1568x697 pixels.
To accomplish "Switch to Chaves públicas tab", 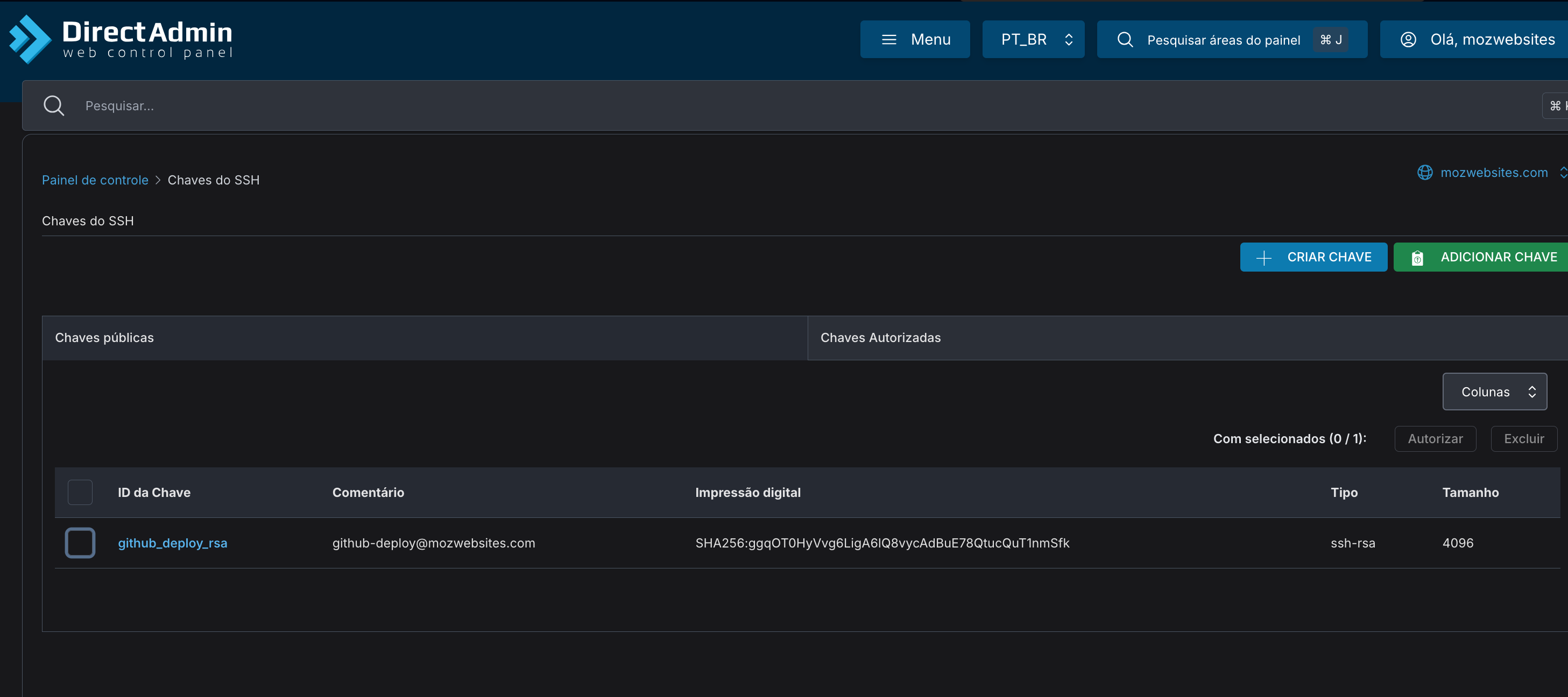I will [424, 338].
